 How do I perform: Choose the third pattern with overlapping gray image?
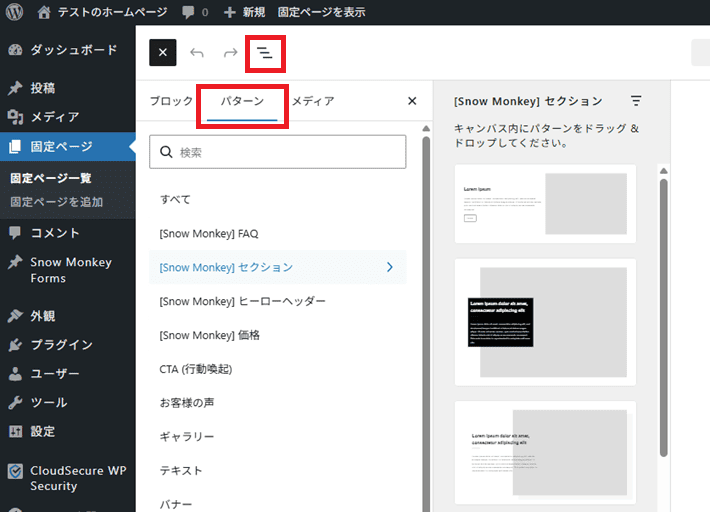[x=545, y=453]
